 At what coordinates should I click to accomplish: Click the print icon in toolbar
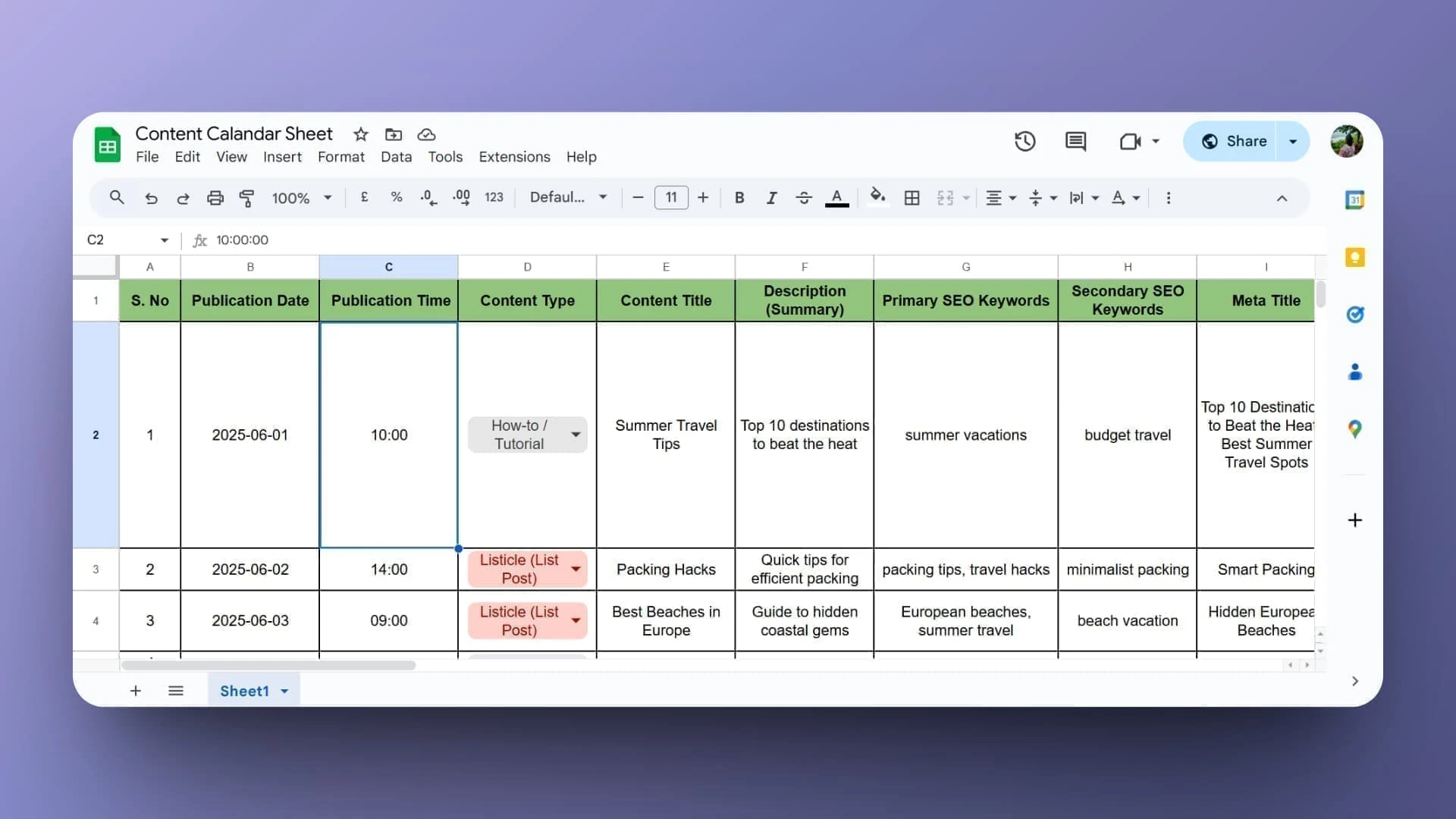[x=215, y=198]
